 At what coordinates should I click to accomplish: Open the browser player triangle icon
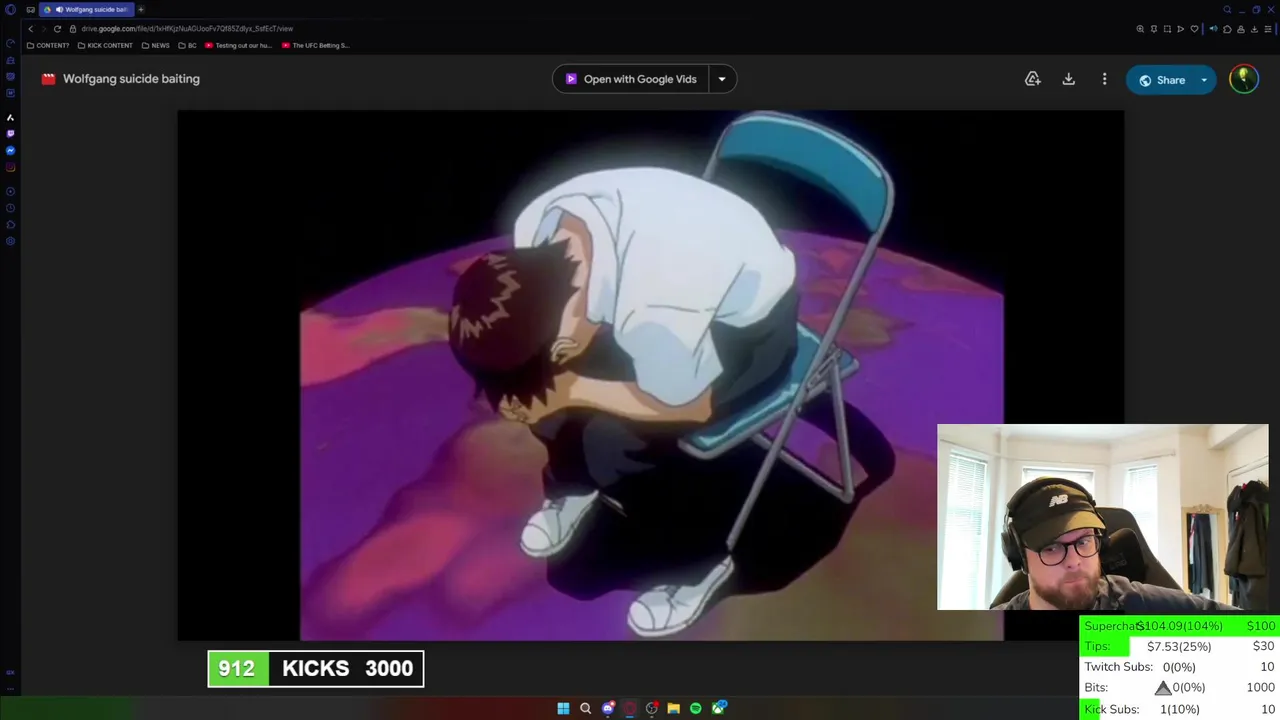tap(1180, 29)
